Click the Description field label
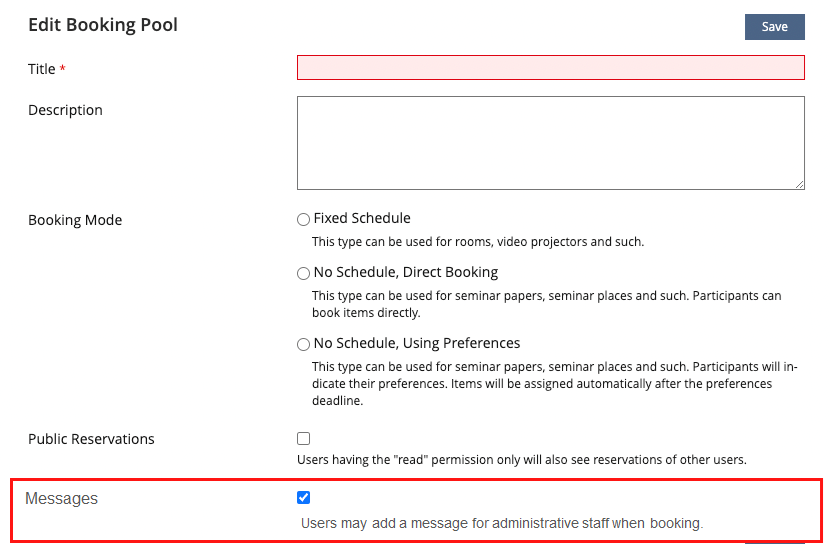The image size is (830, 544). 65,110
